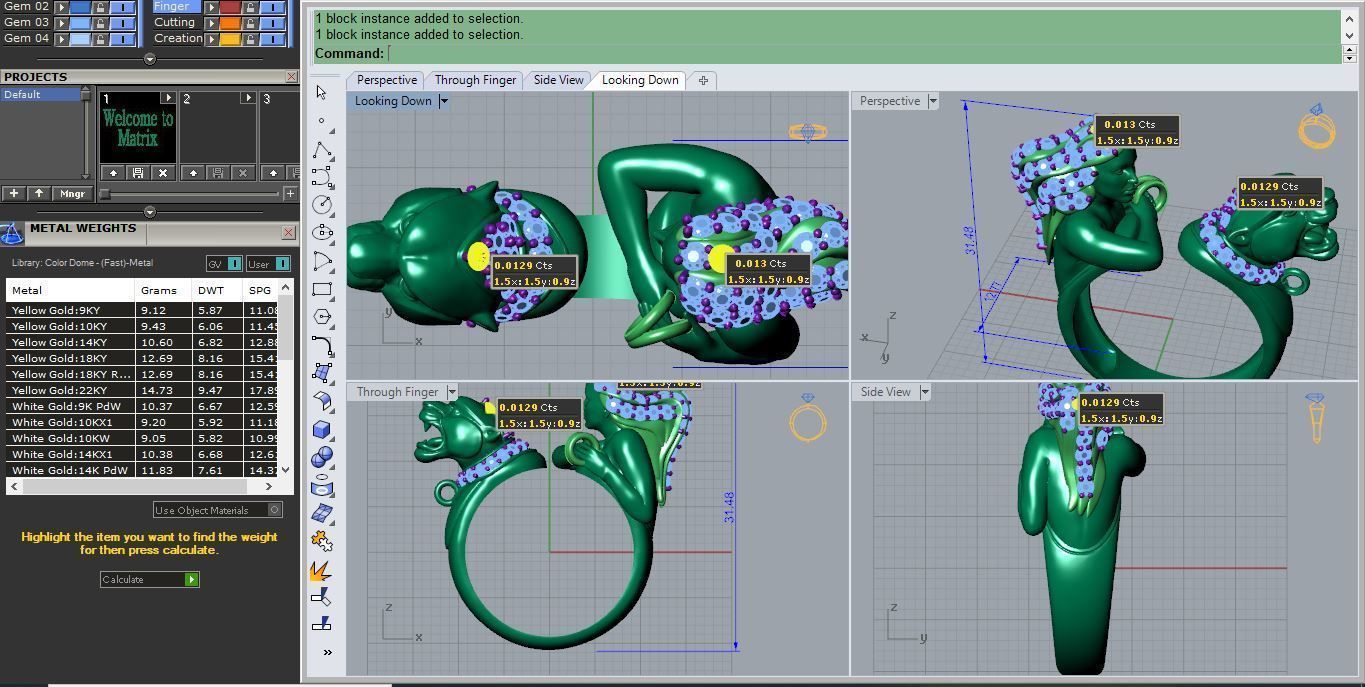Select the solid Box tool
1365x687 pixels.
pos(322,429)
